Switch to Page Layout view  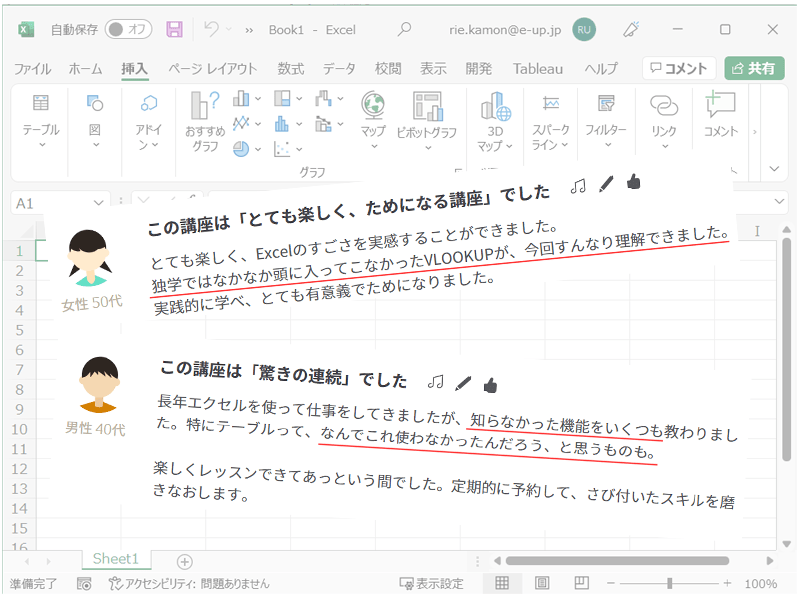[x=542, y=583]
